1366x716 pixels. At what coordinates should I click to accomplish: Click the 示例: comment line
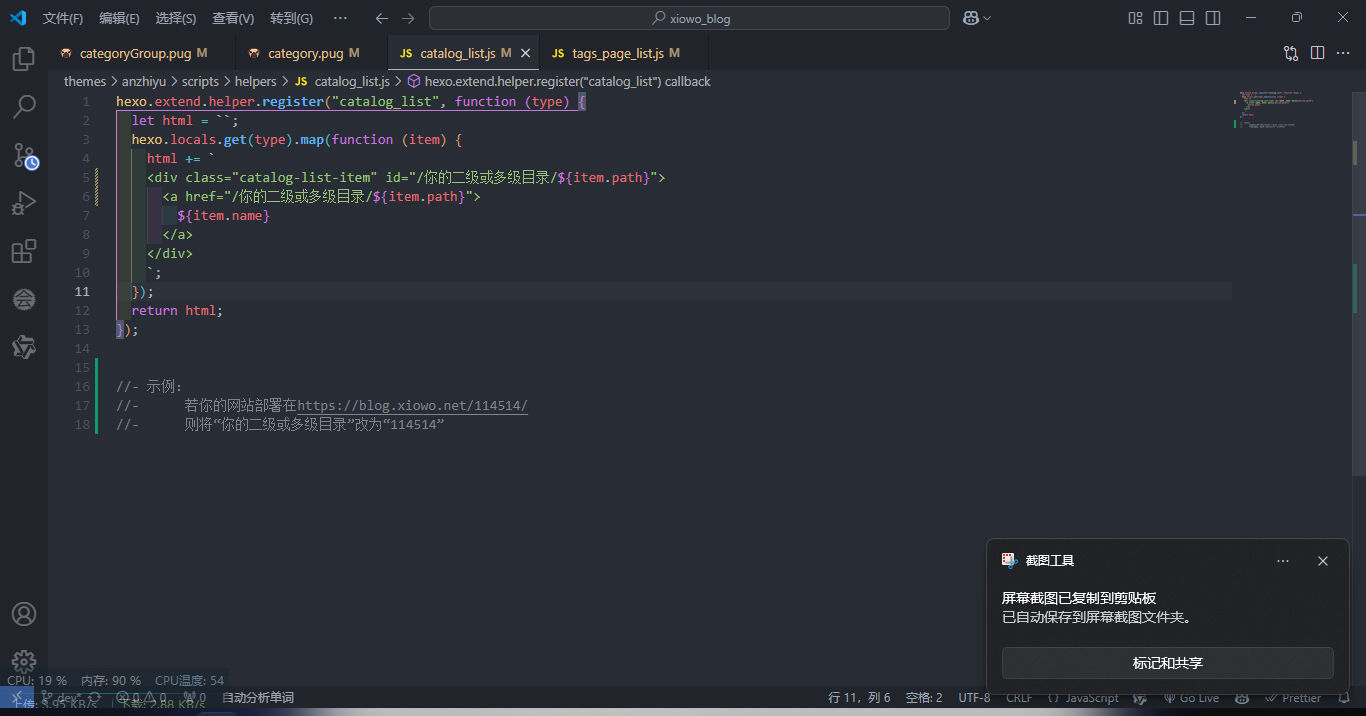click(x=149, y=387)
